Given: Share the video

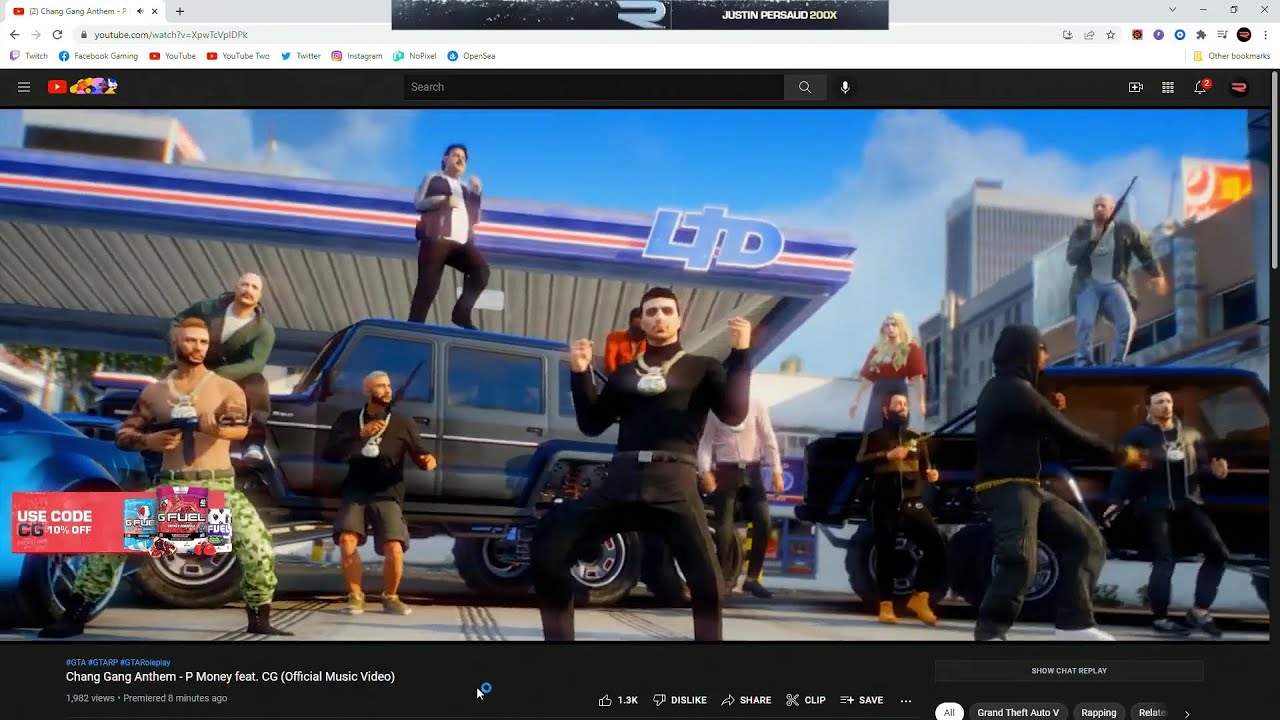Looking at the screenshot, I should [x=746, y=700].
